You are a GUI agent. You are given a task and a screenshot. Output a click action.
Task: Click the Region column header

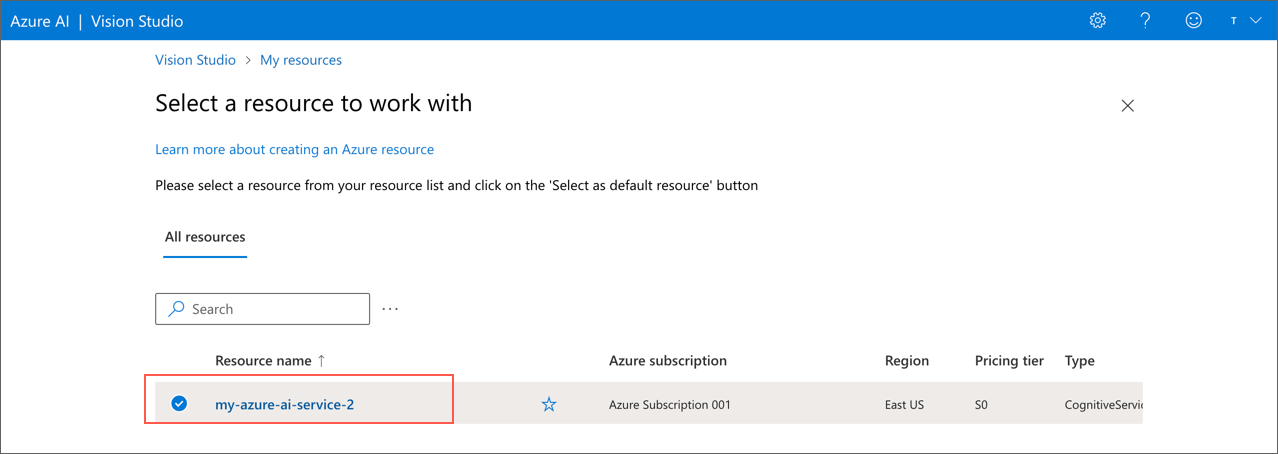pyautogui.click(x=907, y=360)
